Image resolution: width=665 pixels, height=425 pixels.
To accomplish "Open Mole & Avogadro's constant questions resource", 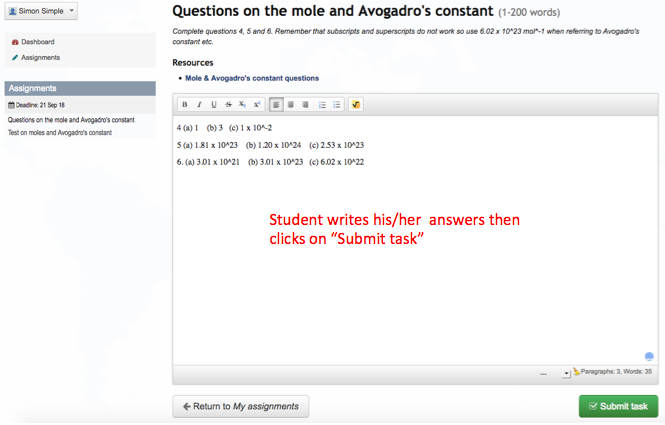I will click(251, 78).
